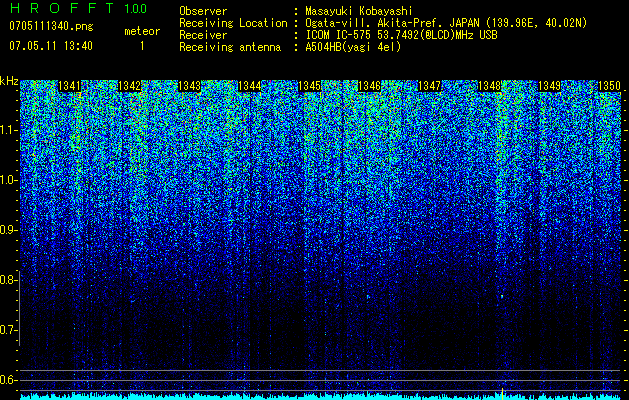The width and height of the screenshot is (629, 400).
Task: Click the kHz axis unit label
Action: point(9,82)
